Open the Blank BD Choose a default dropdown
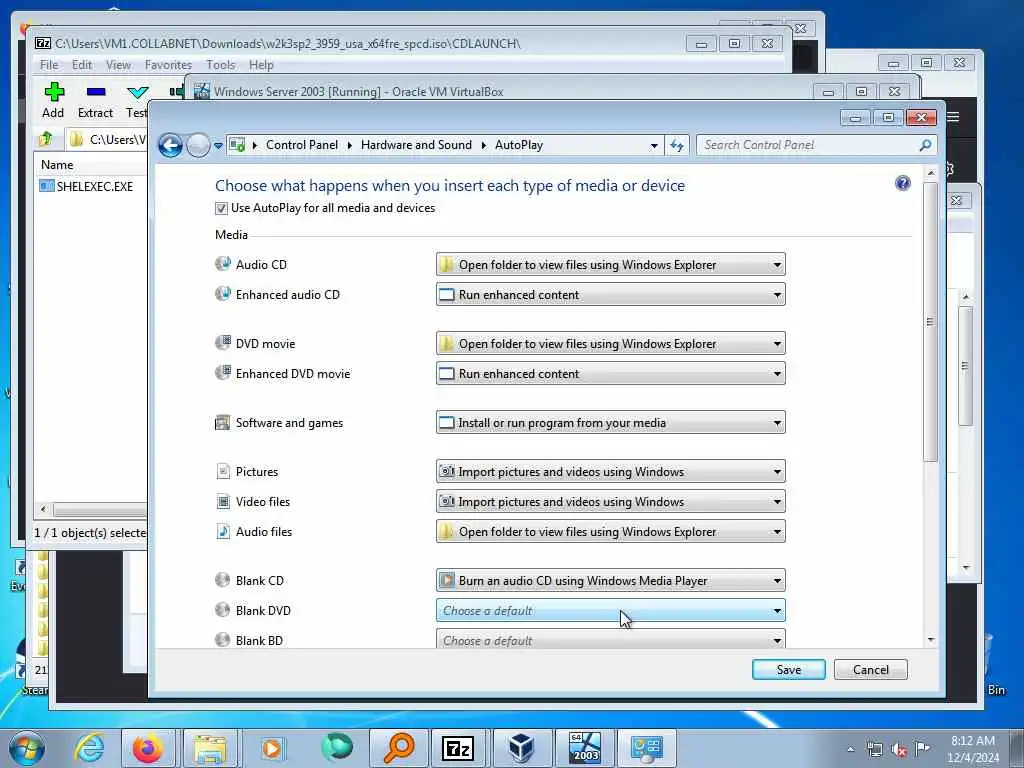 point(611,639)
